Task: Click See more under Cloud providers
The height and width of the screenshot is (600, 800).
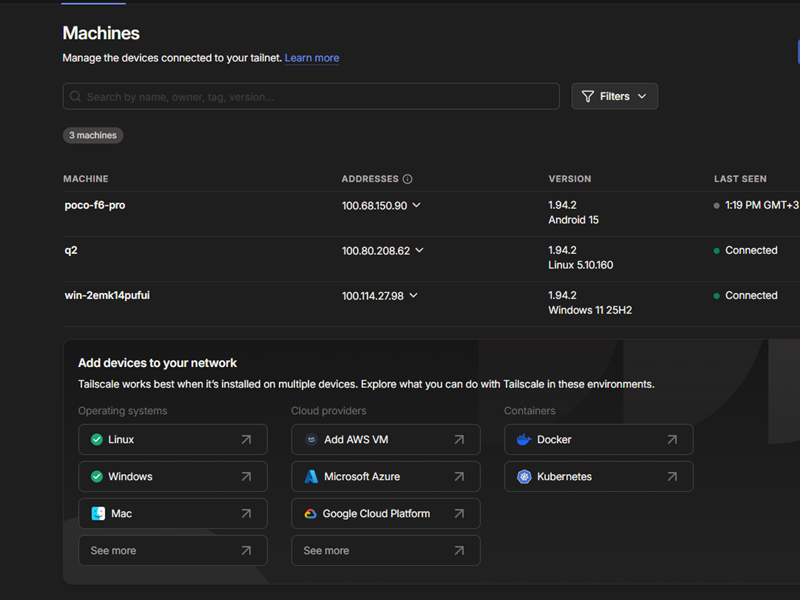Action: tap(385, 551)
